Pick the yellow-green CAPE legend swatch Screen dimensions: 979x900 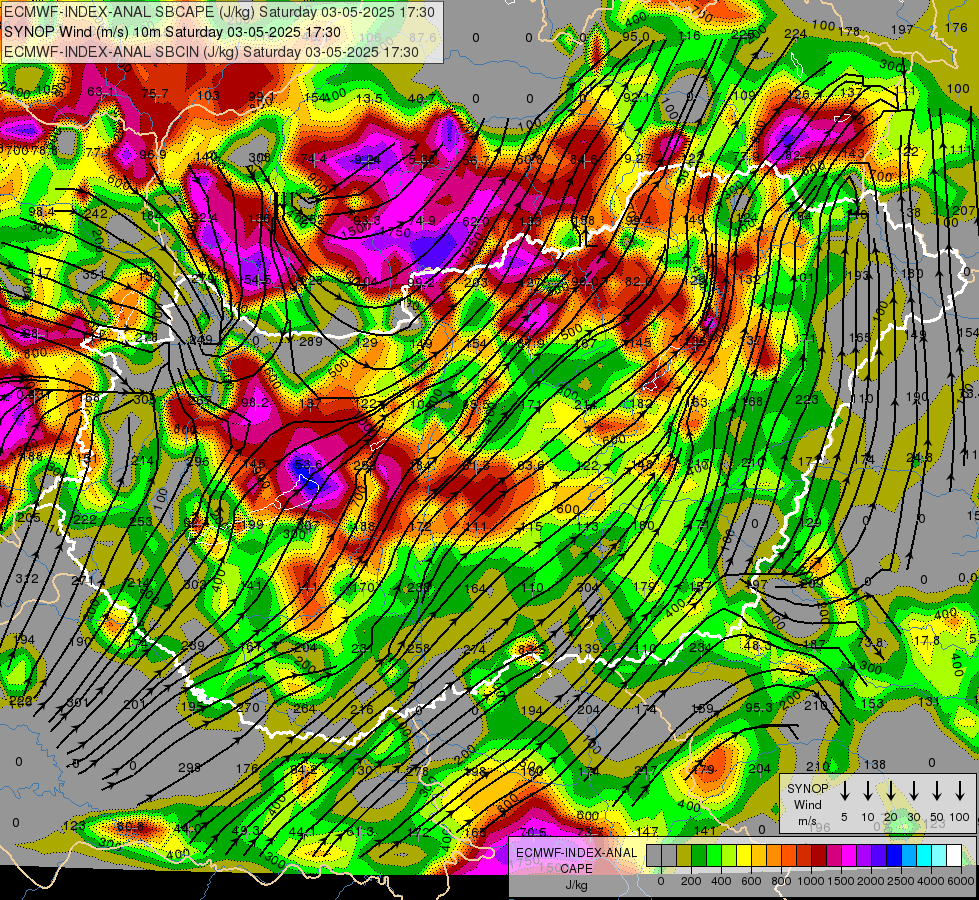tap(729, 855)
